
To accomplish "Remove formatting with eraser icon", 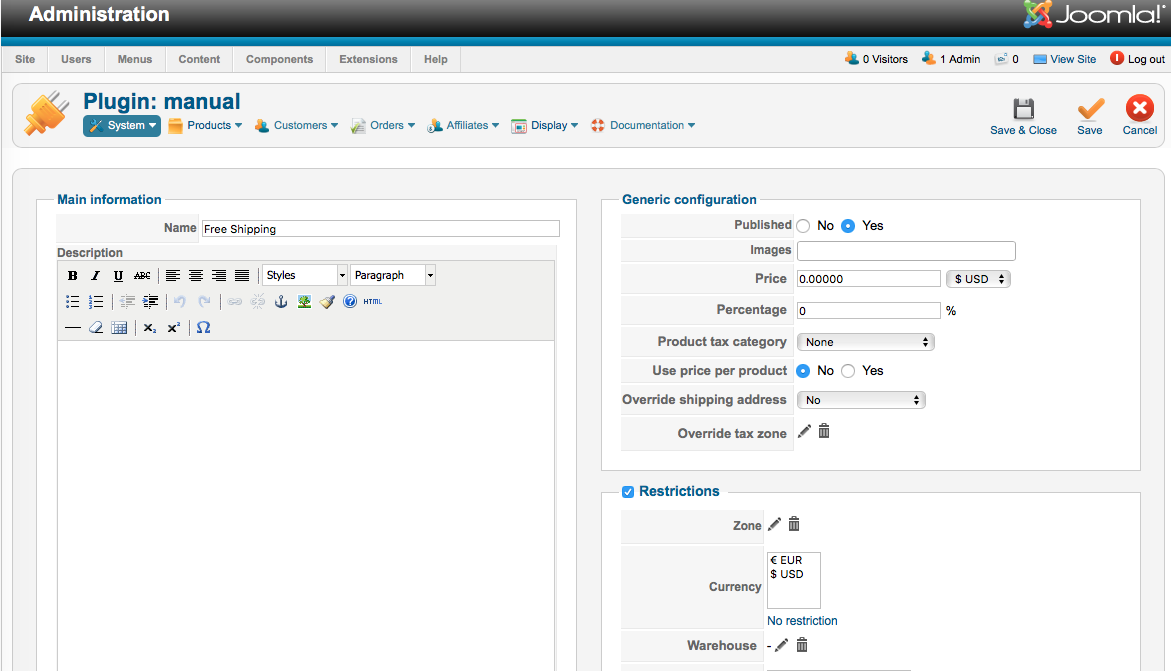I will (96, 328).
